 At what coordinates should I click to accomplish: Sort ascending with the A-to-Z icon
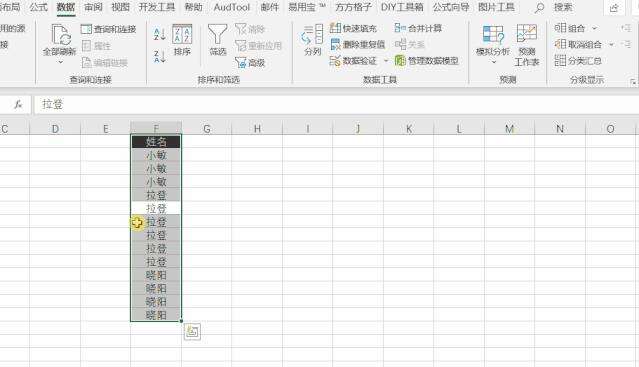[159, 34]
